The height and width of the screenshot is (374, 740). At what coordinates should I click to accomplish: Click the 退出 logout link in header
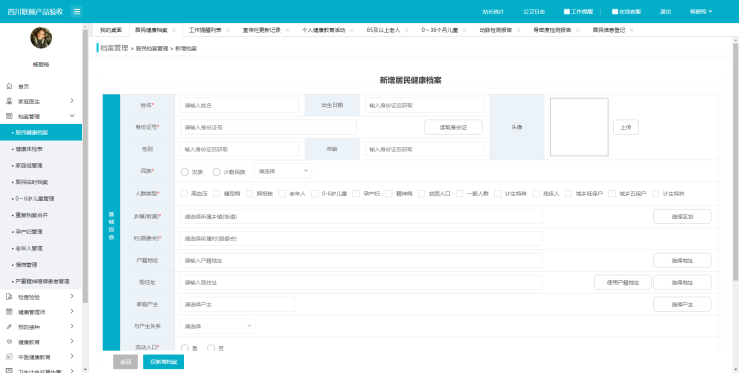(x=665, y=11)
